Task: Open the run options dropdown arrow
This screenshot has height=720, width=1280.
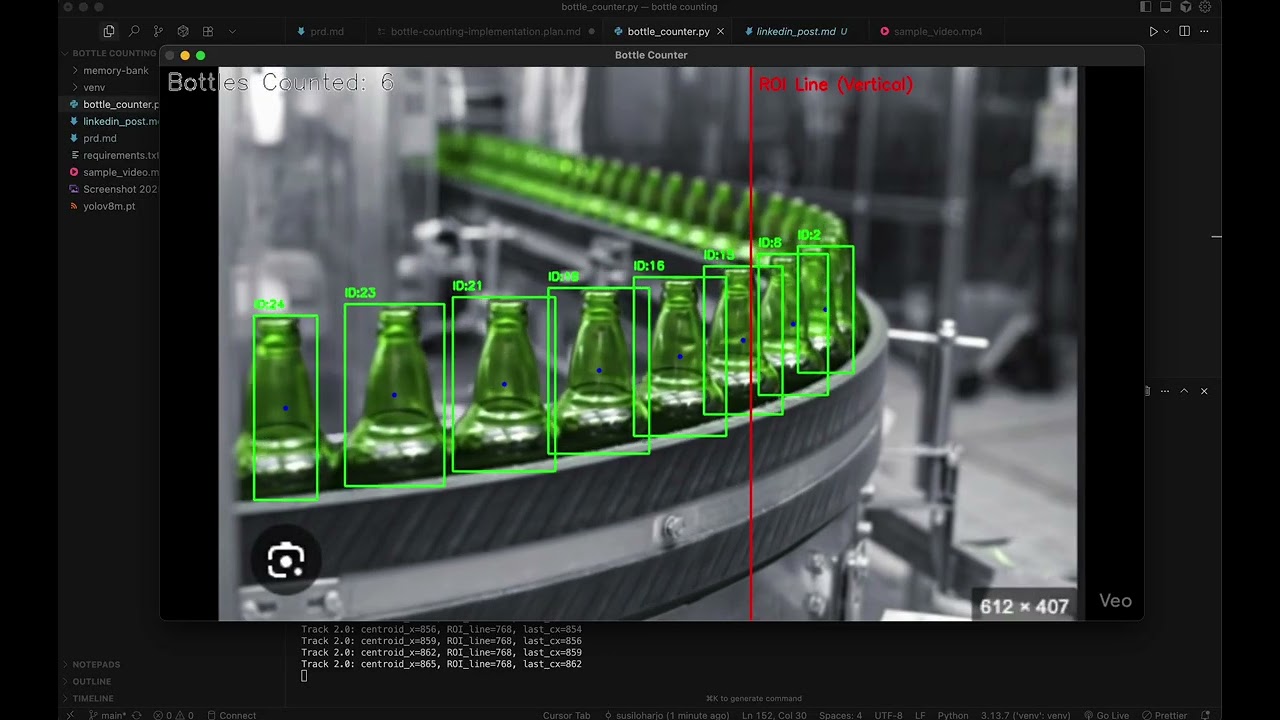Action: pyautogui.click(x=1166, y=31)
